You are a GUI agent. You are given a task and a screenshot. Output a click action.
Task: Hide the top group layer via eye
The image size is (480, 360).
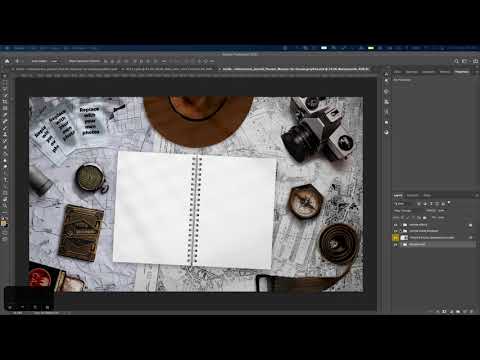[x=396, y=225]
